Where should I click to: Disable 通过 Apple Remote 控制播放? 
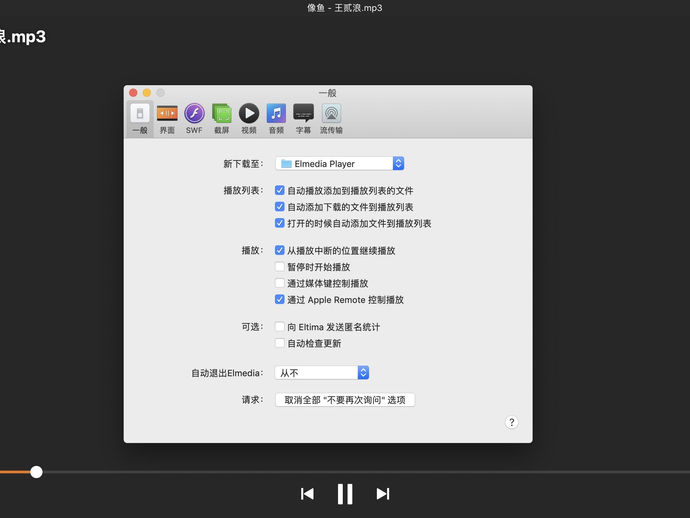coord(279,299)
